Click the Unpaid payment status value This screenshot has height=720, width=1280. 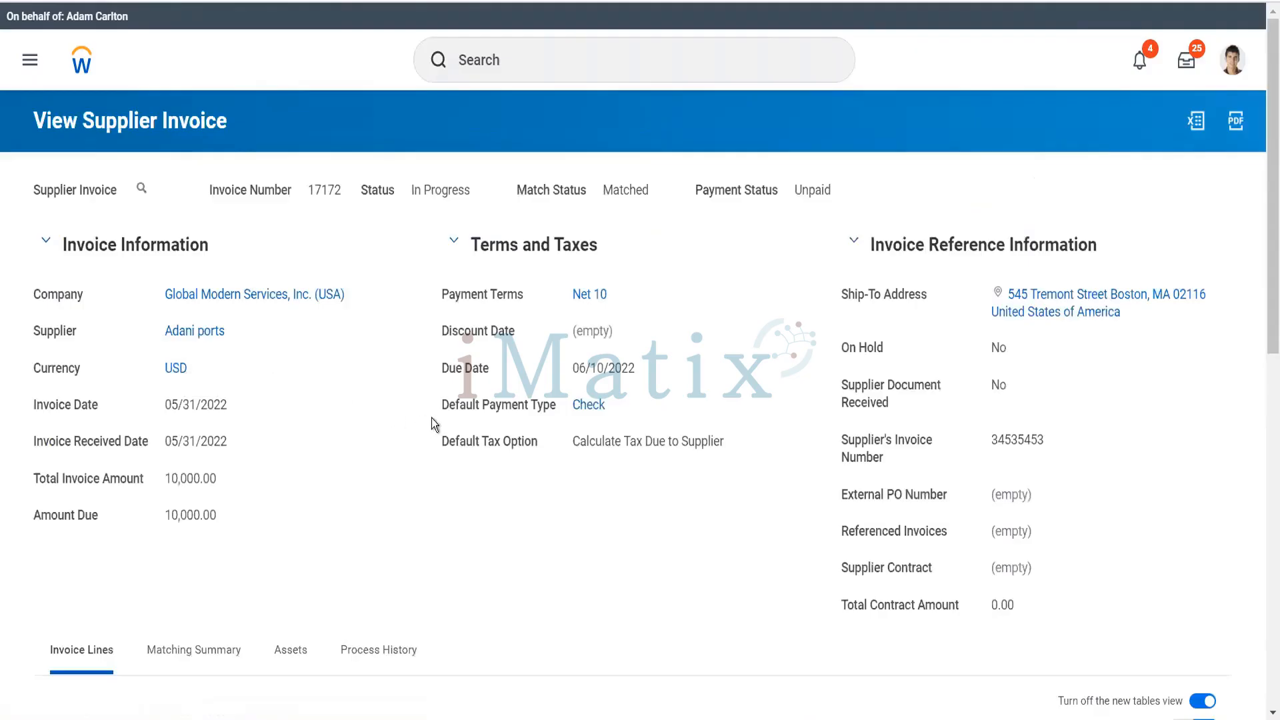pyautogui.click(x=812, y=190)
